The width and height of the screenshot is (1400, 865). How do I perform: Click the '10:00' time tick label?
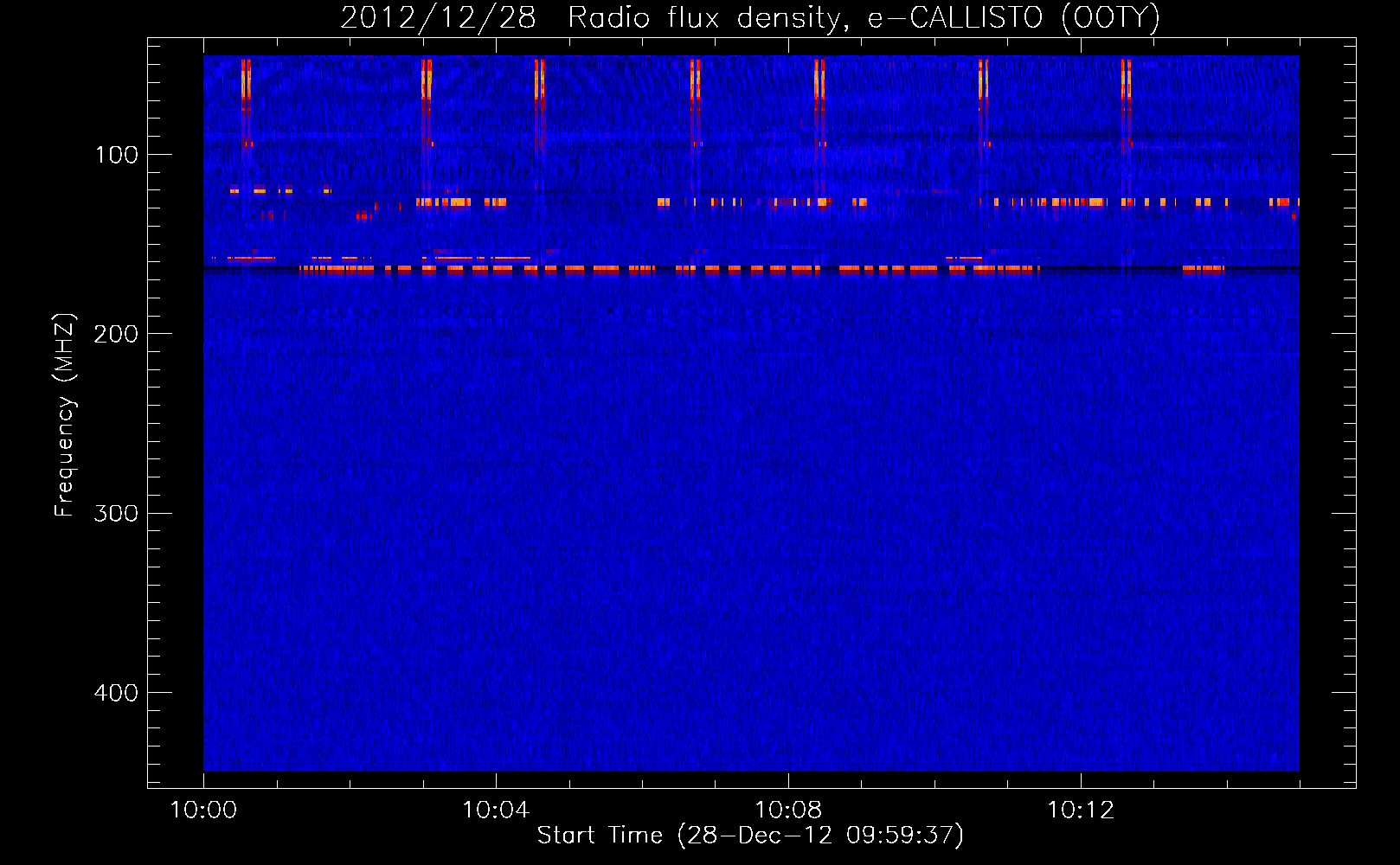coord(203,811)
